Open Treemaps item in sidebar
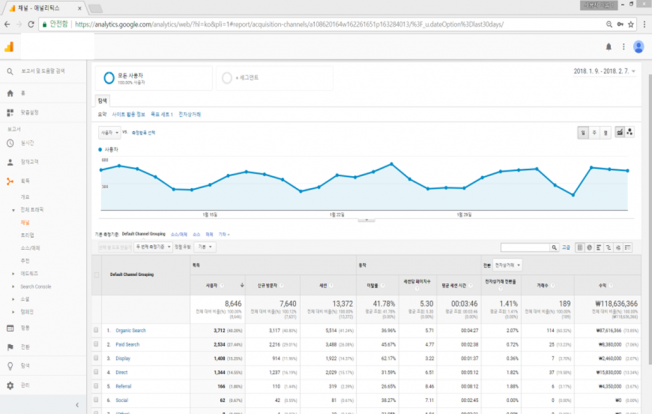The image size is (652, 414). pyautogui.click(x=27, y=235)
